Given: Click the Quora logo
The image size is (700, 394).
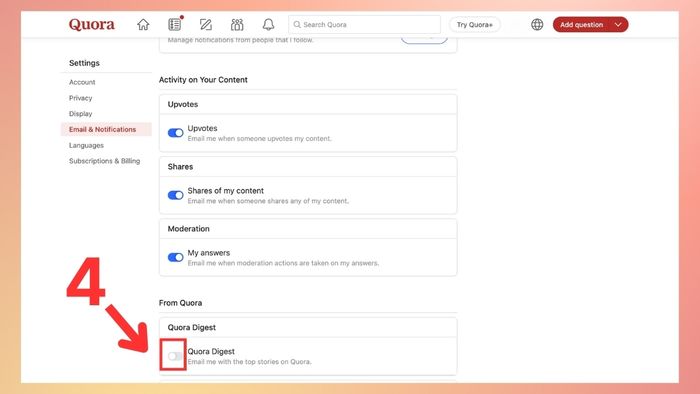Looking at the screenshot, I should coord(92,24).
